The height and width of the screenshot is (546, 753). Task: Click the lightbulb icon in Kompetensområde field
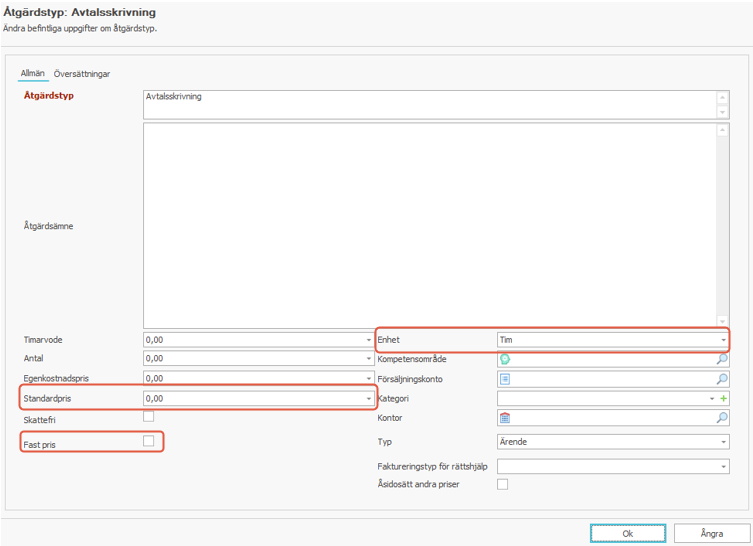tap(505, 359)
